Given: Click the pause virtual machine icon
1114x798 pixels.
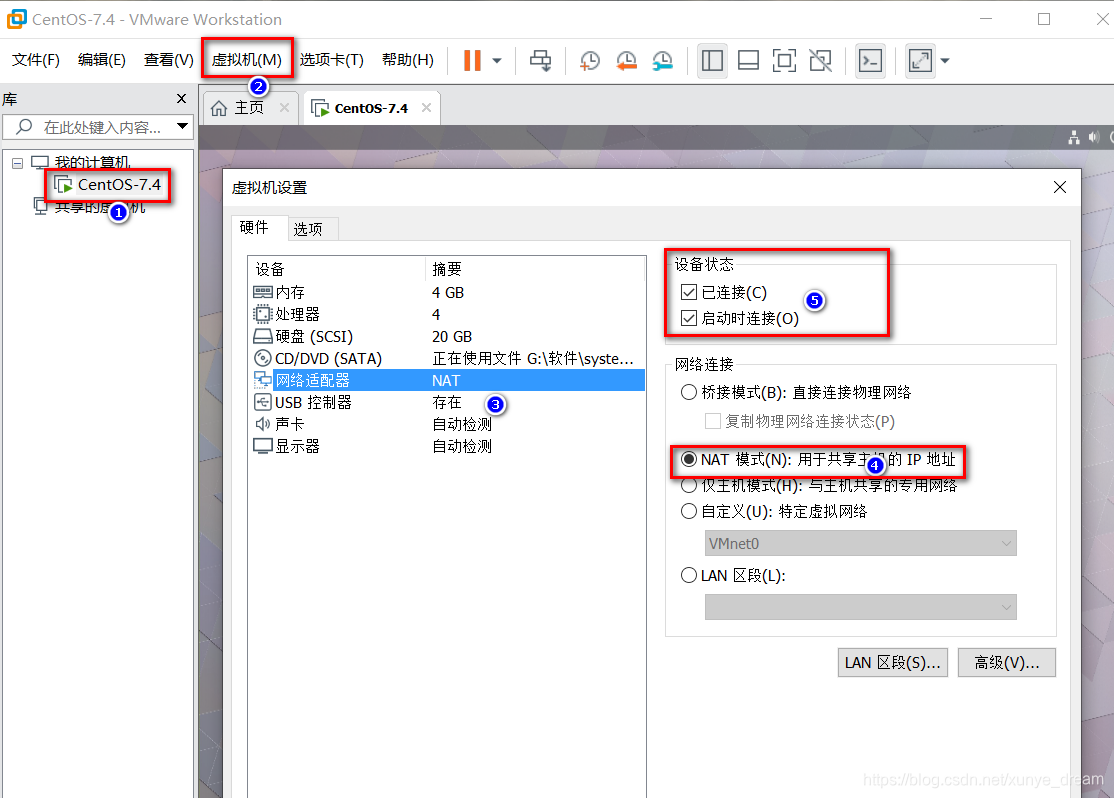Looking at the screenshot, I should click(x=472, y=60).
